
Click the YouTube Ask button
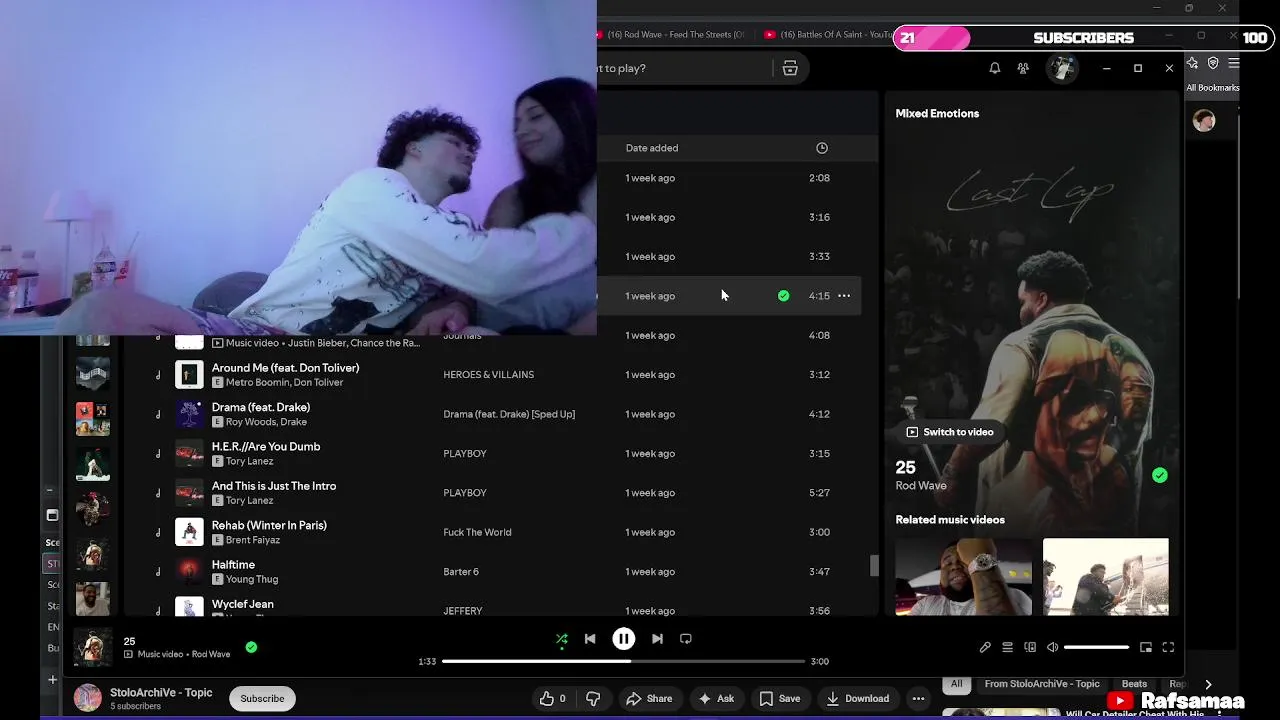(716, 699)
